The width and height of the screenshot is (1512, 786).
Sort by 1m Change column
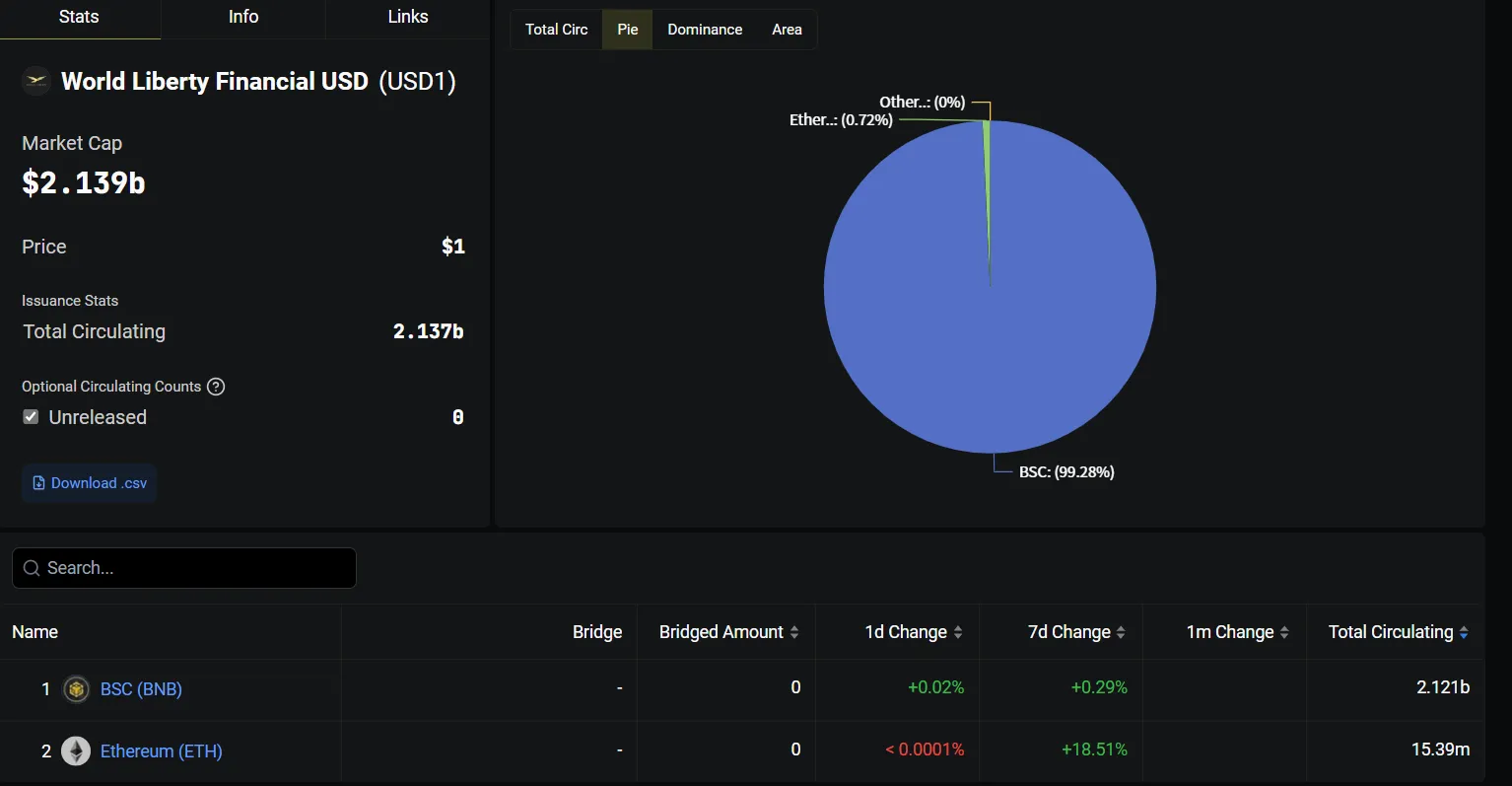point(1237,632)
